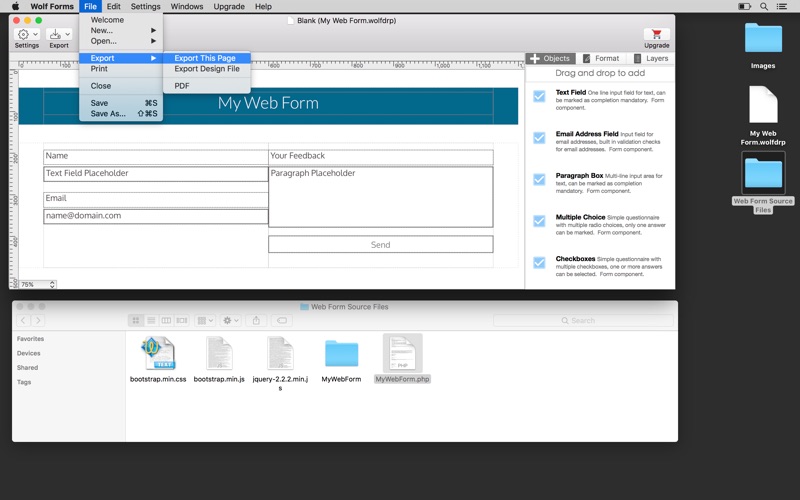Image resolution: width=800 pixels, height=500 pixels.
Task: Click the Send button on form
Action: click(x=381, y=244)
